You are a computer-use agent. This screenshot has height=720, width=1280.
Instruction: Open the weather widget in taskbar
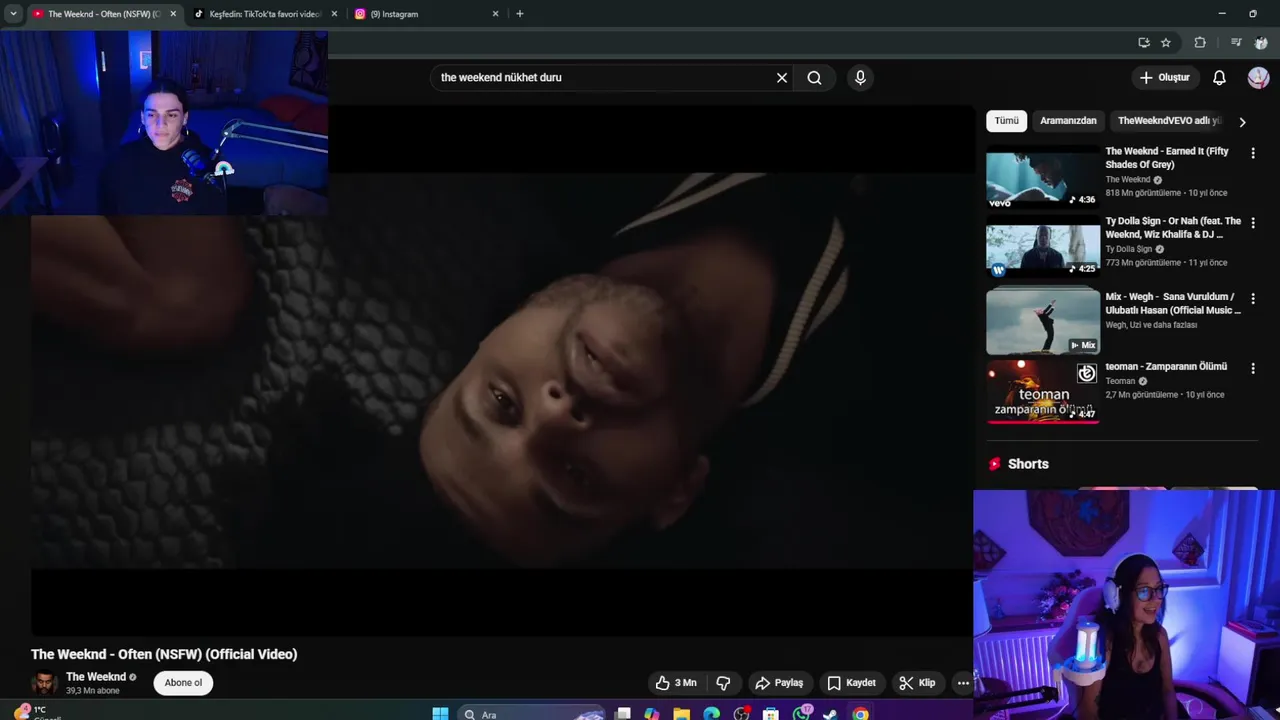point(40,712)
